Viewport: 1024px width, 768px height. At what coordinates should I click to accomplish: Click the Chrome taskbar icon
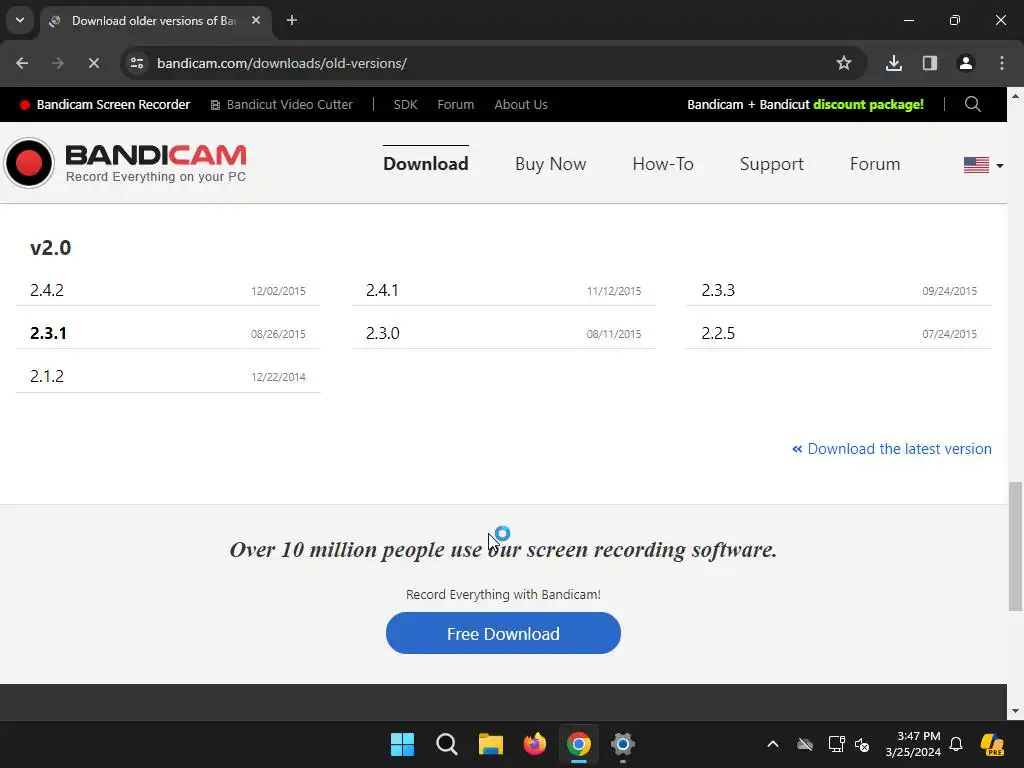[x=579, y=744]
